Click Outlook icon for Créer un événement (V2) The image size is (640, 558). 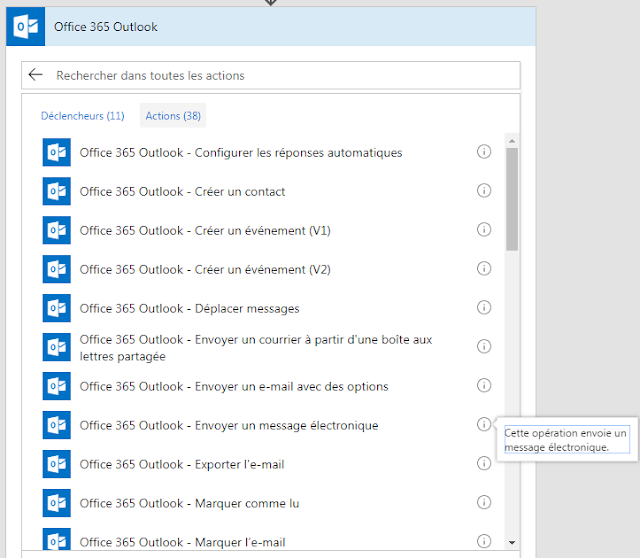tap(57, 269)
